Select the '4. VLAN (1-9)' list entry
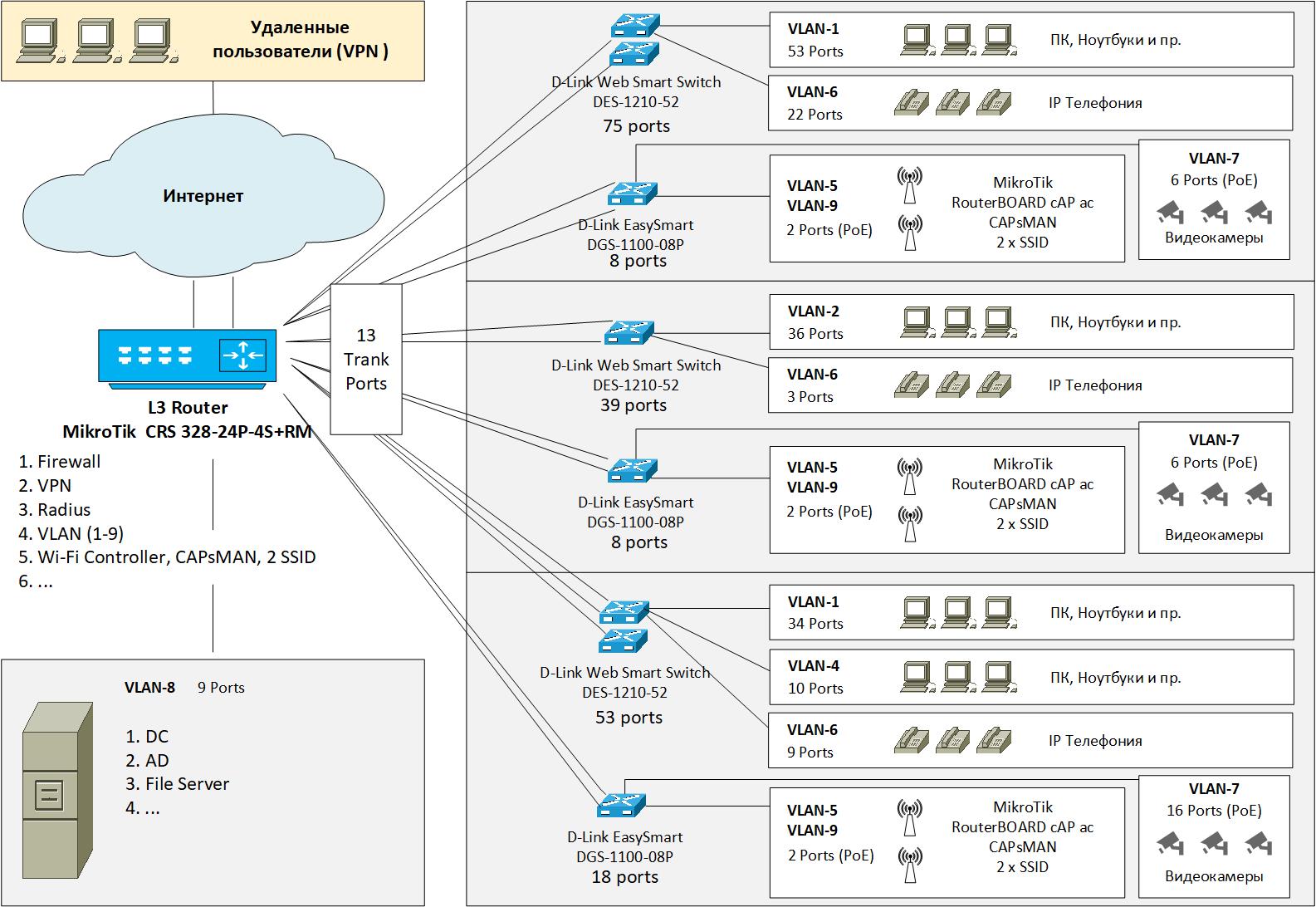Viewport: 1316px width, 907px height. point(71,533)
